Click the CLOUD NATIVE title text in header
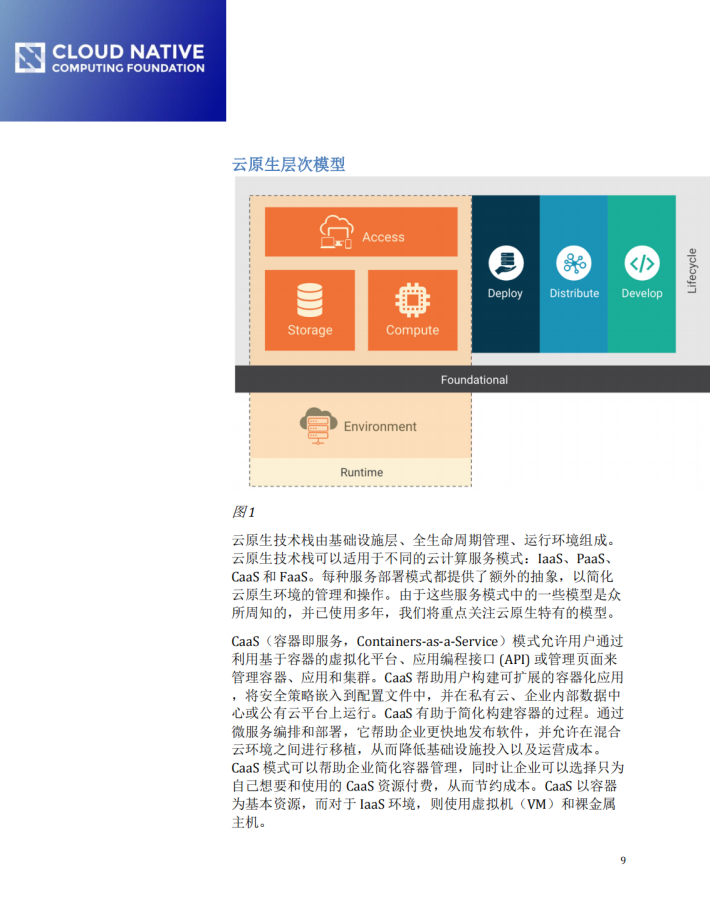 tap(127, 50)
